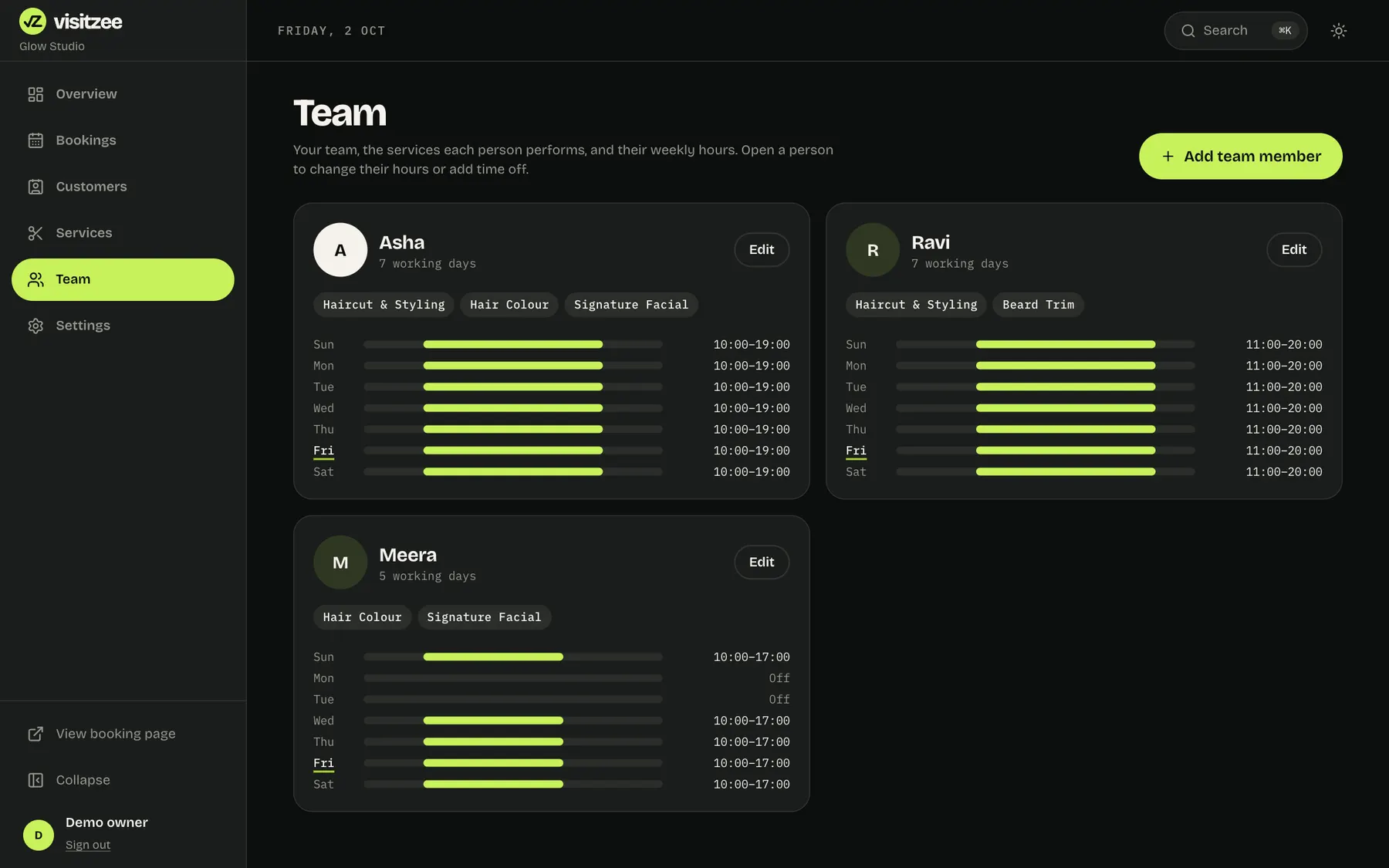Click the Team people icon
Screen dimensions: 1389x868
pos(35,279)
